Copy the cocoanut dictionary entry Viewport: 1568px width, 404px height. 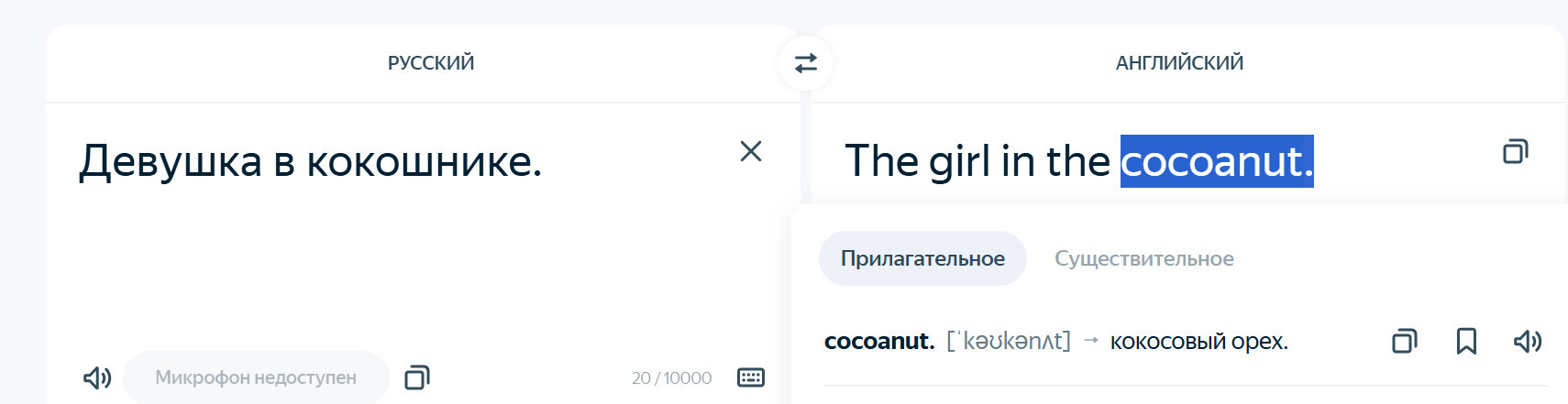(1404, 342)
